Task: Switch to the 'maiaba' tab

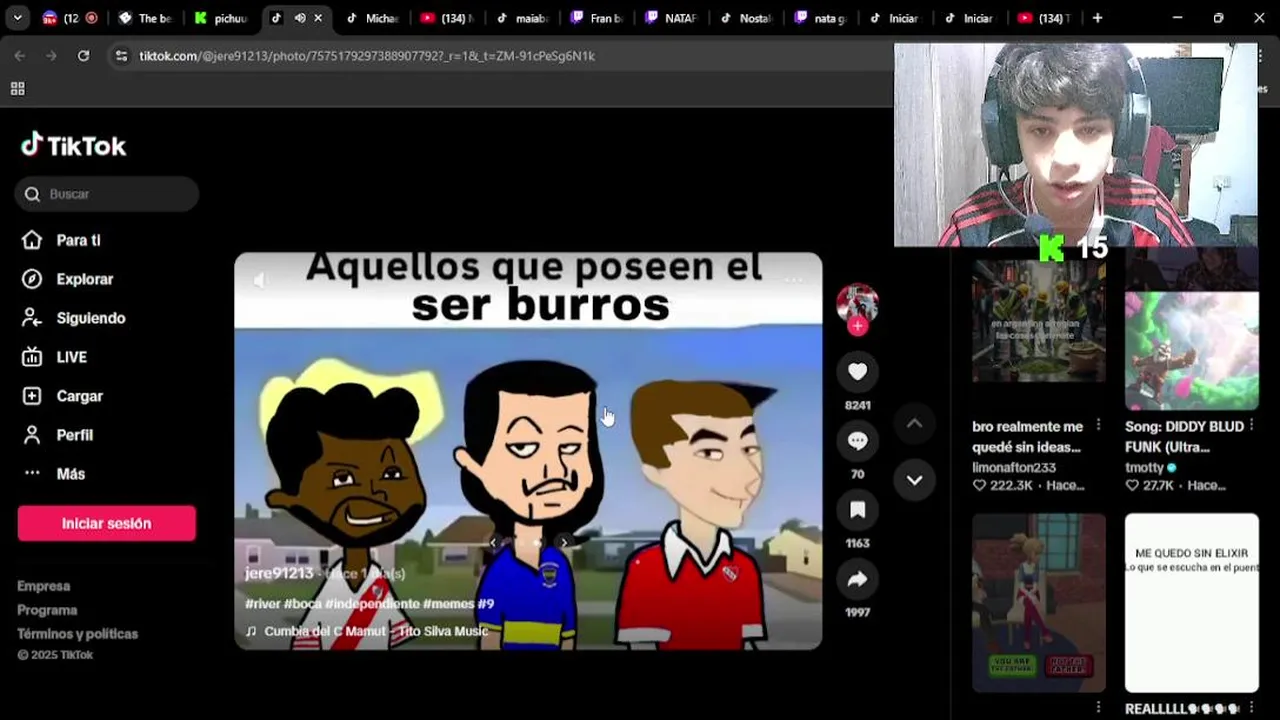Action: [x=523, y=18]
